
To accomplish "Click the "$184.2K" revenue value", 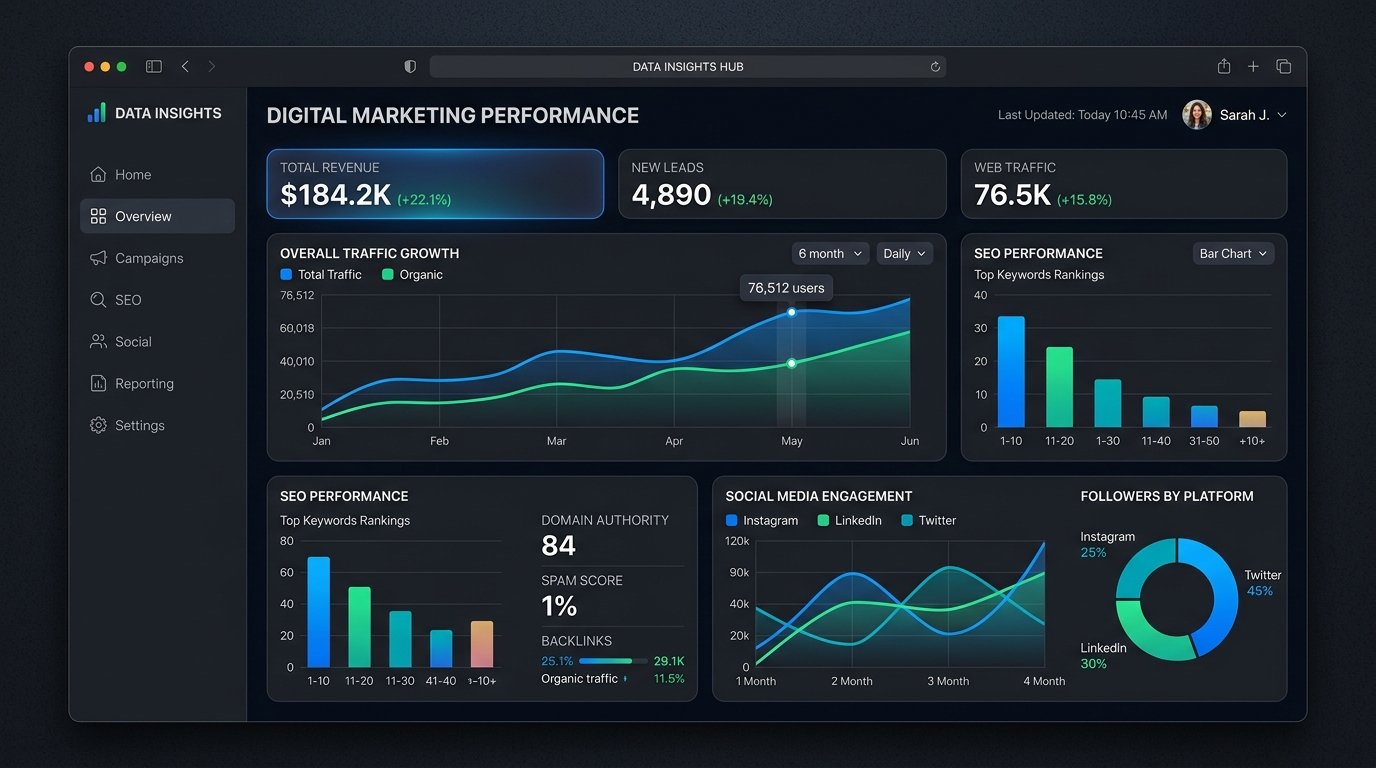I will (335, 195).
